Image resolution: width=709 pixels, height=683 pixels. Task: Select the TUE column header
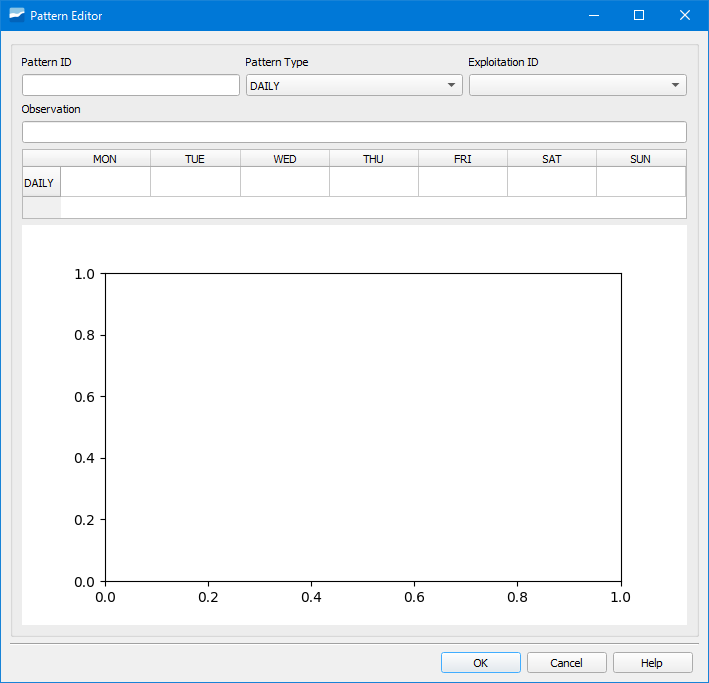coord(195,159)
